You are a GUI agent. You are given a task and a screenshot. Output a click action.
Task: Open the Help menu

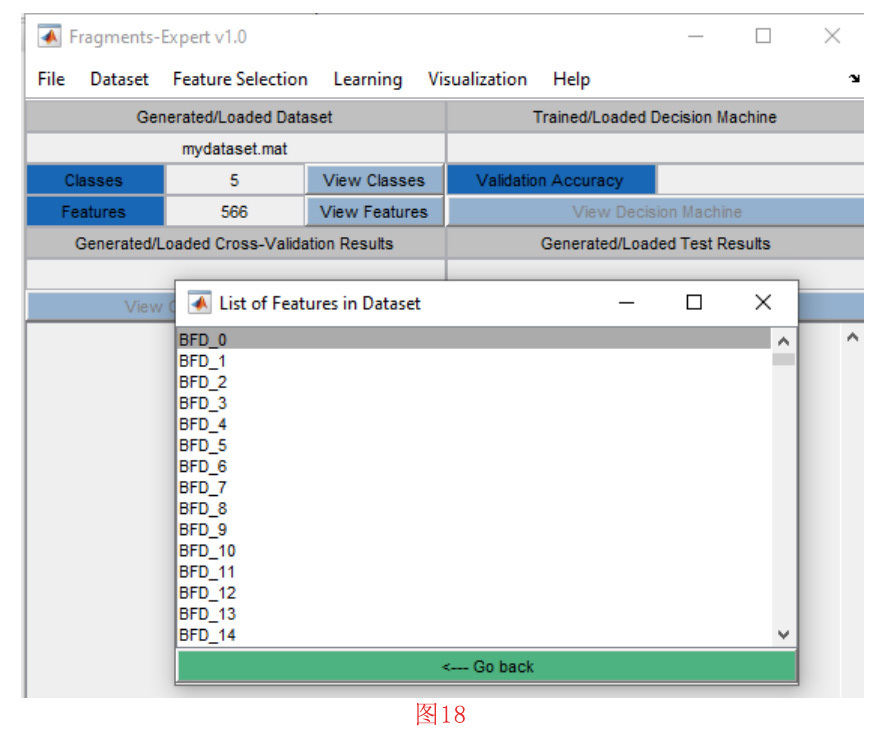[x=571, y=79]
